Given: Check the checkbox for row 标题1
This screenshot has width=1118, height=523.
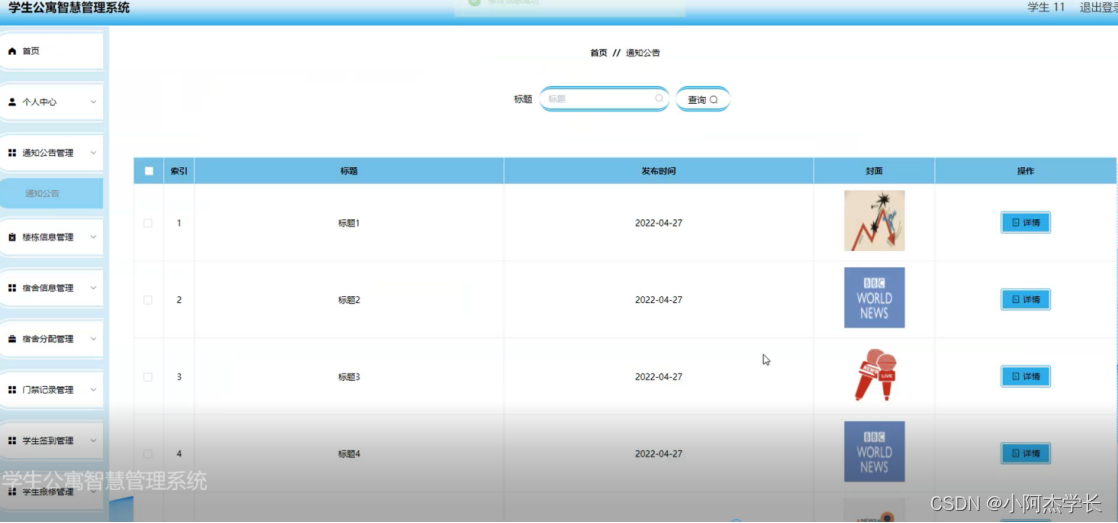Looking at the screenshot, I should click(148, 223).
